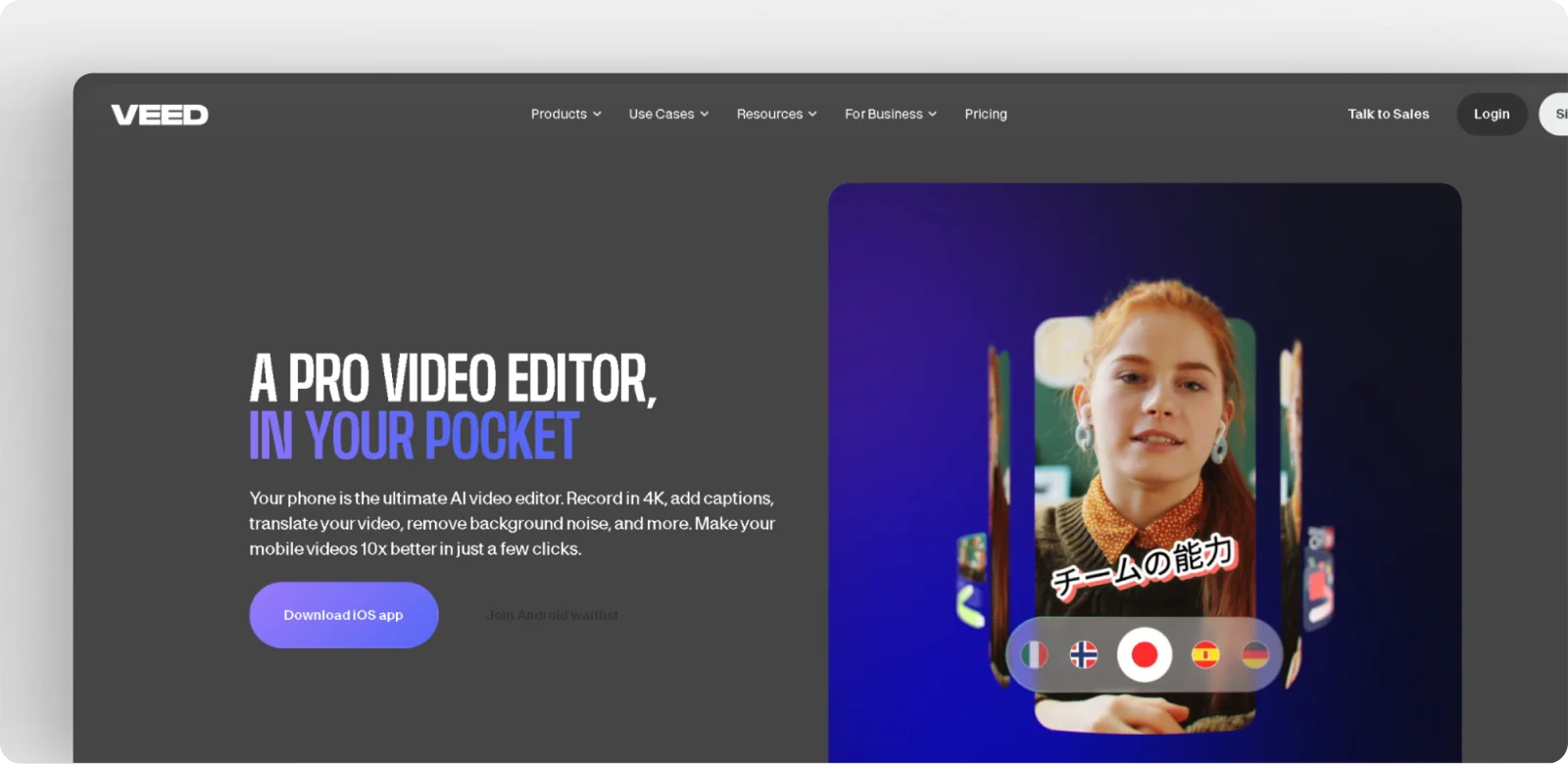Click the Japanese caption text on video

click(1143, 566)
